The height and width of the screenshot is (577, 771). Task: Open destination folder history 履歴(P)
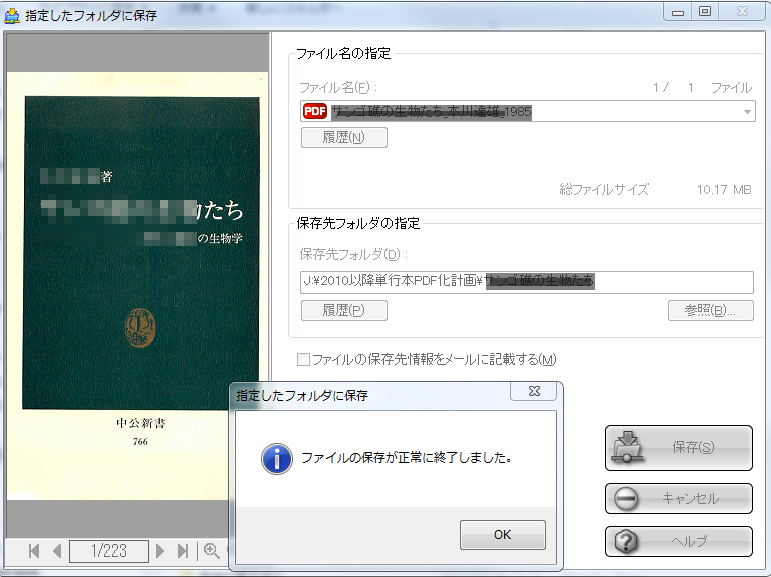tap(344, 310)
